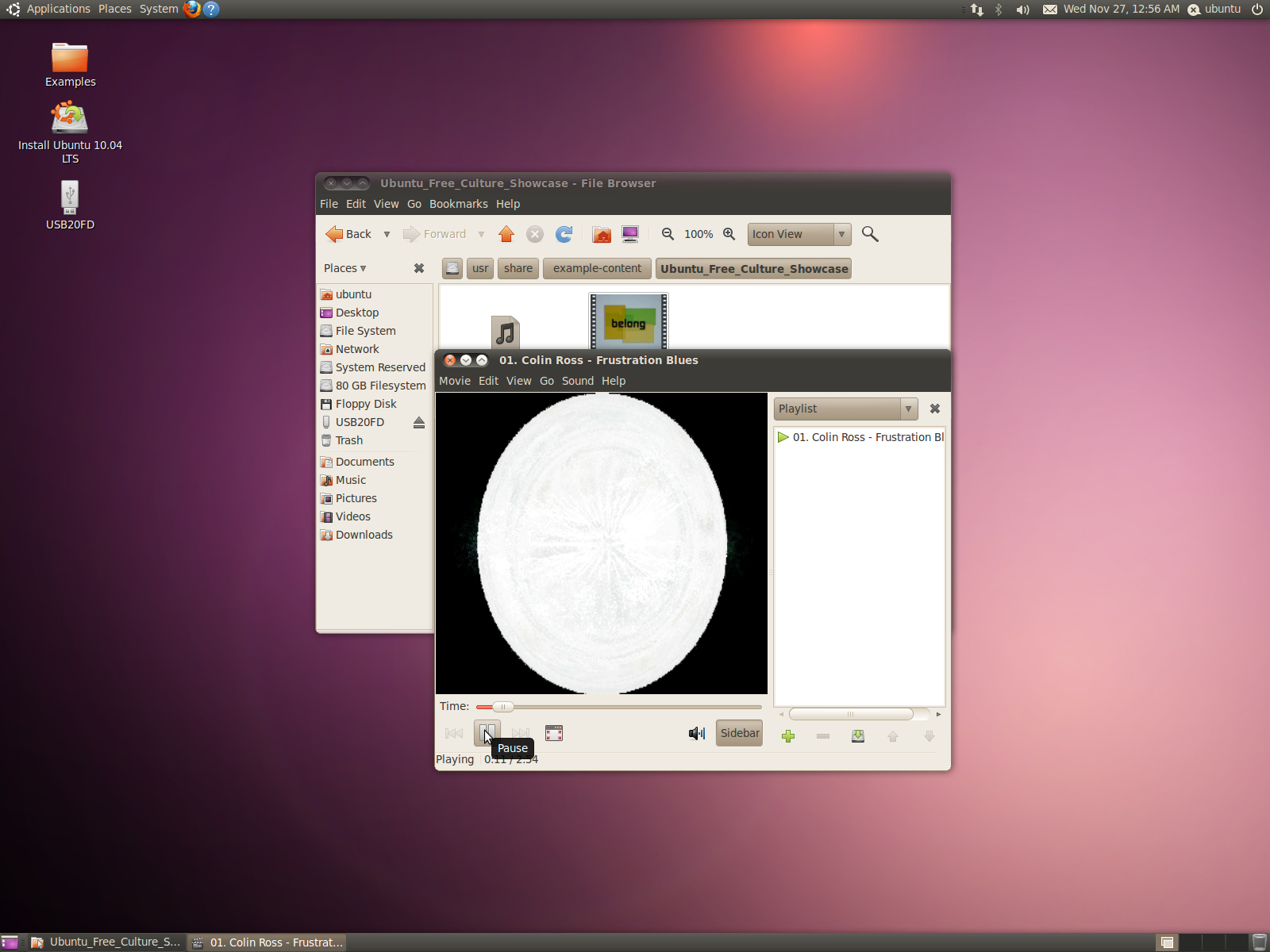Click the Show Desktop button in bottom panel
The height and width of the screenshot is (952, 1270).
click(10, 942)
